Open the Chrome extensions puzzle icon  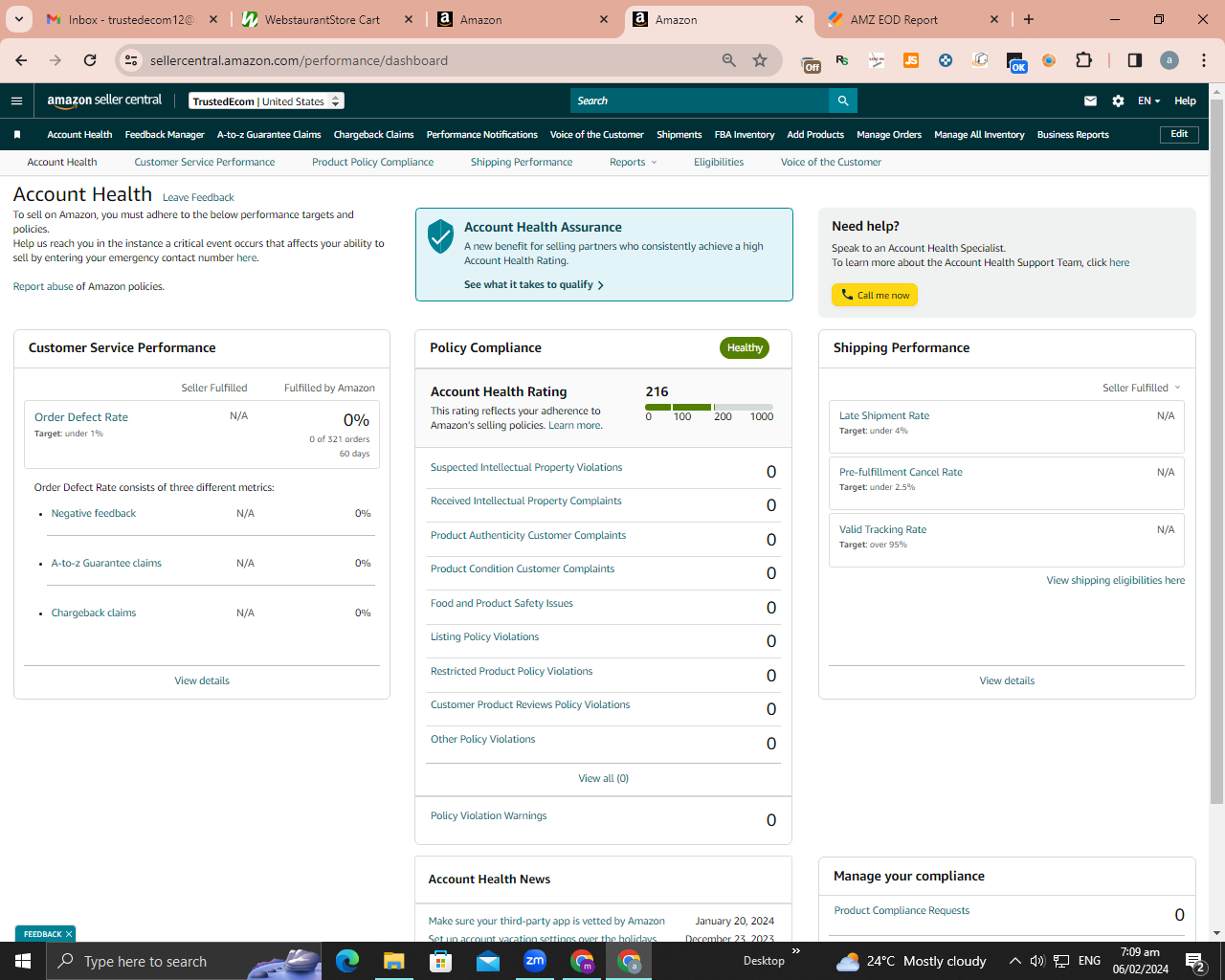point(1083,60)
